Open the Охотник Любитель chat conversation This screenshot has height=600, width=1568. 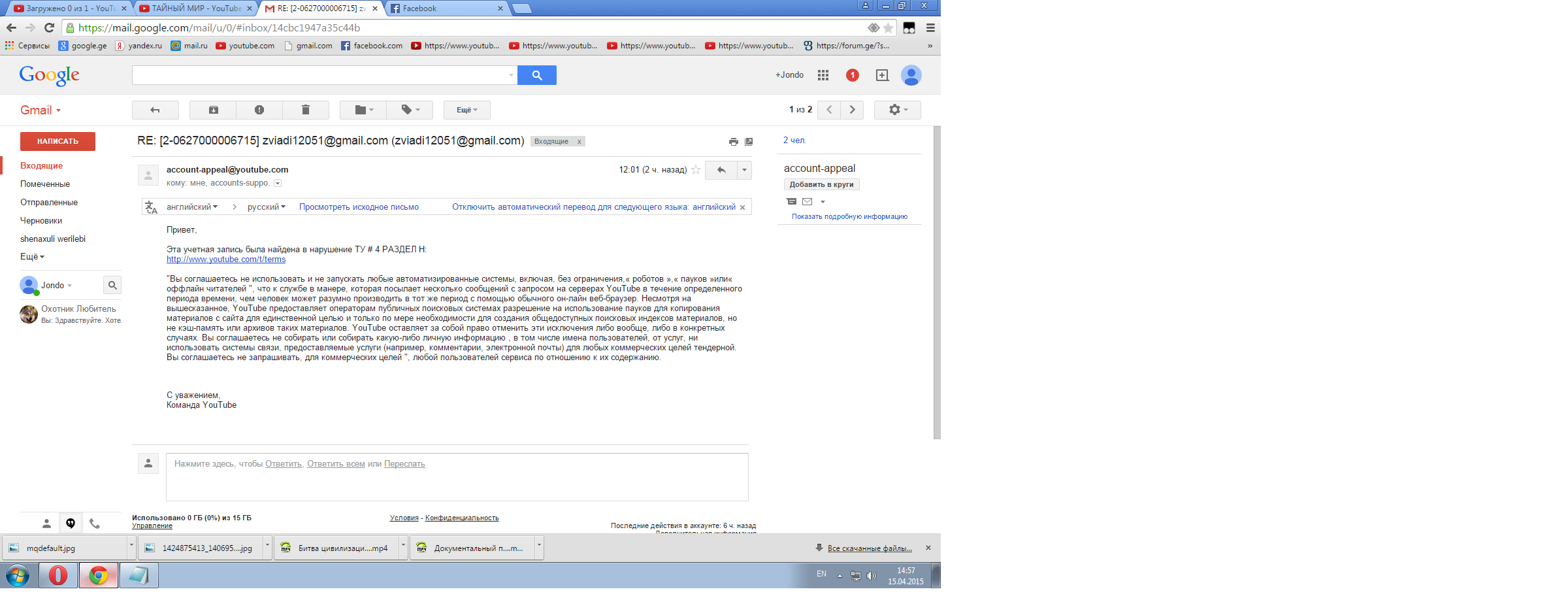tap(71, 314)
